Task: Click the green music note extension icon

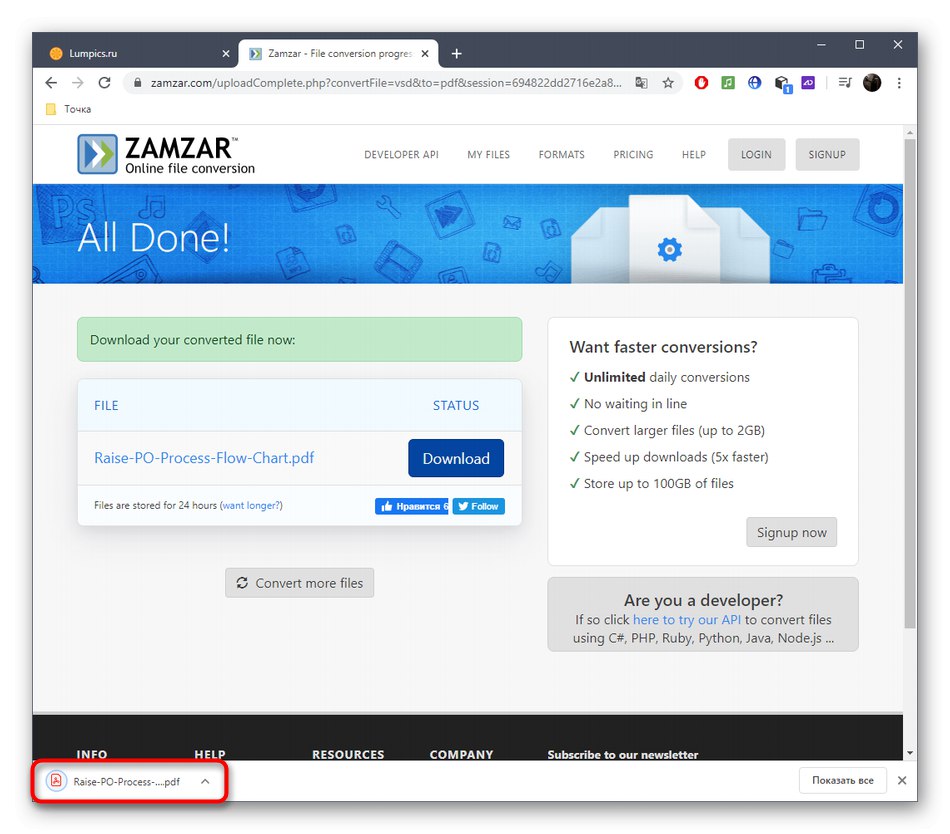Action: [x=728, y=82]
